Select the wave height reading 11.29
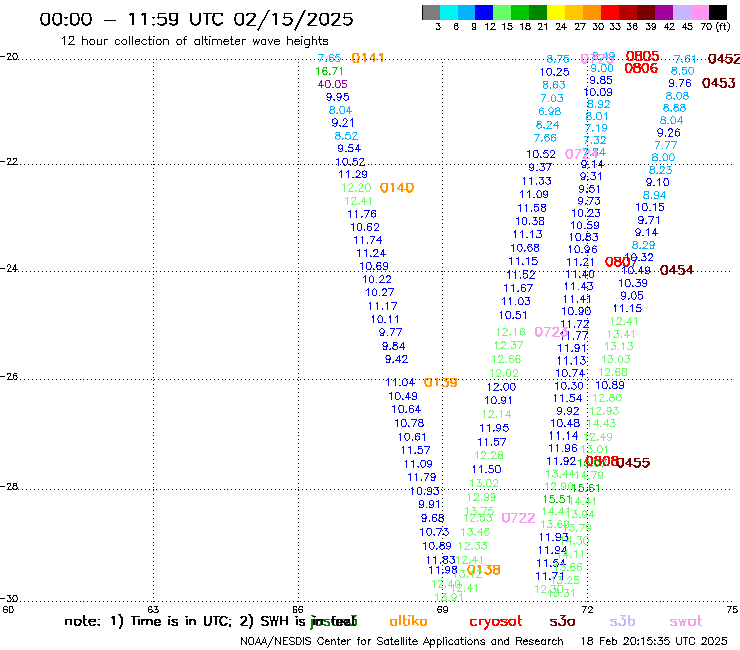 (353, 175)
